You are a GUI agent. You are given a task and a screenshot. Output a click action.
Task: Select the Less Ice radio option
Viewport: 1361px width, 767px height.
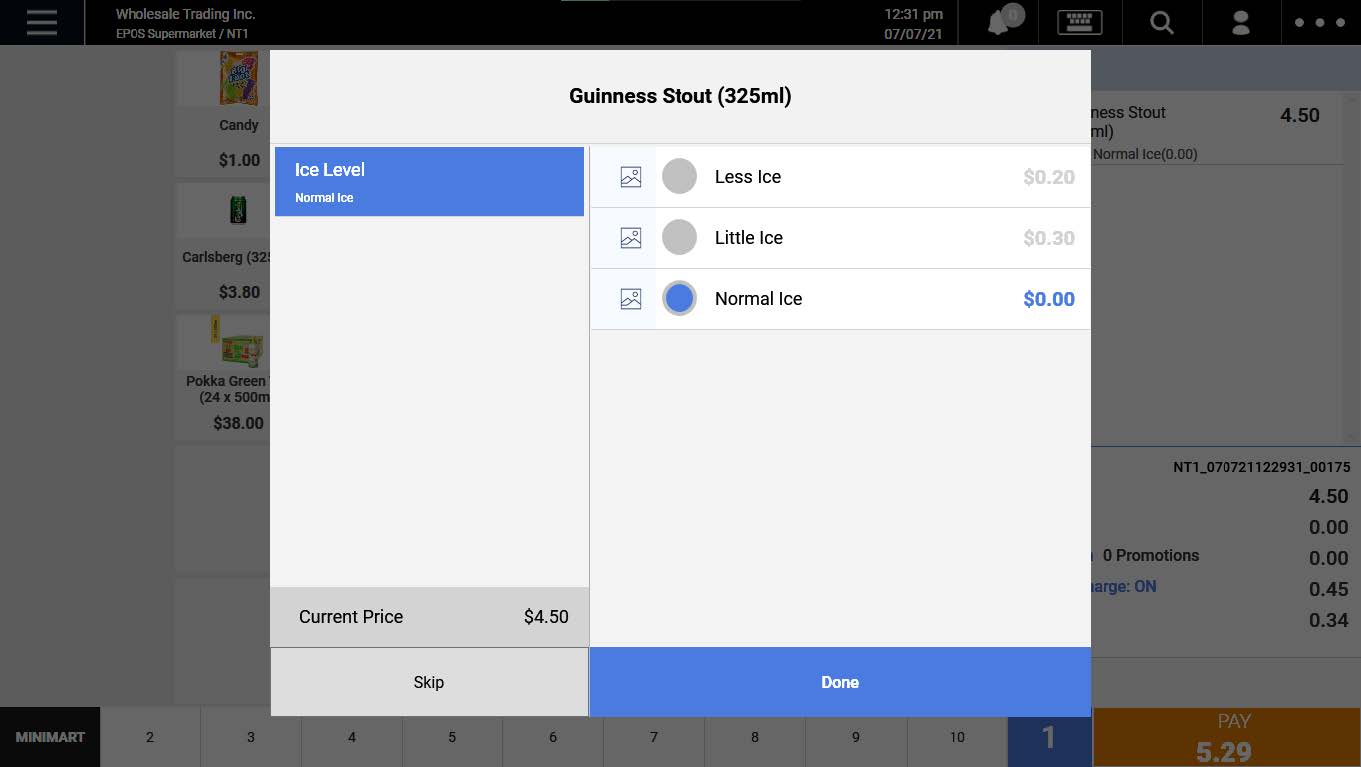[x=679, y=177]
